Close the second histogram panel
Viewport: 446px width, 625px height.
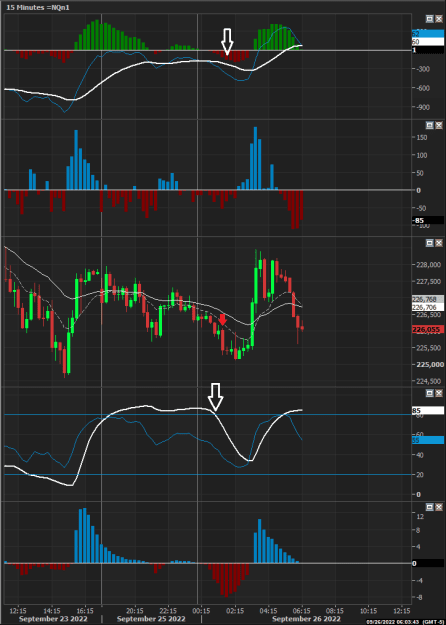point(438,125)
